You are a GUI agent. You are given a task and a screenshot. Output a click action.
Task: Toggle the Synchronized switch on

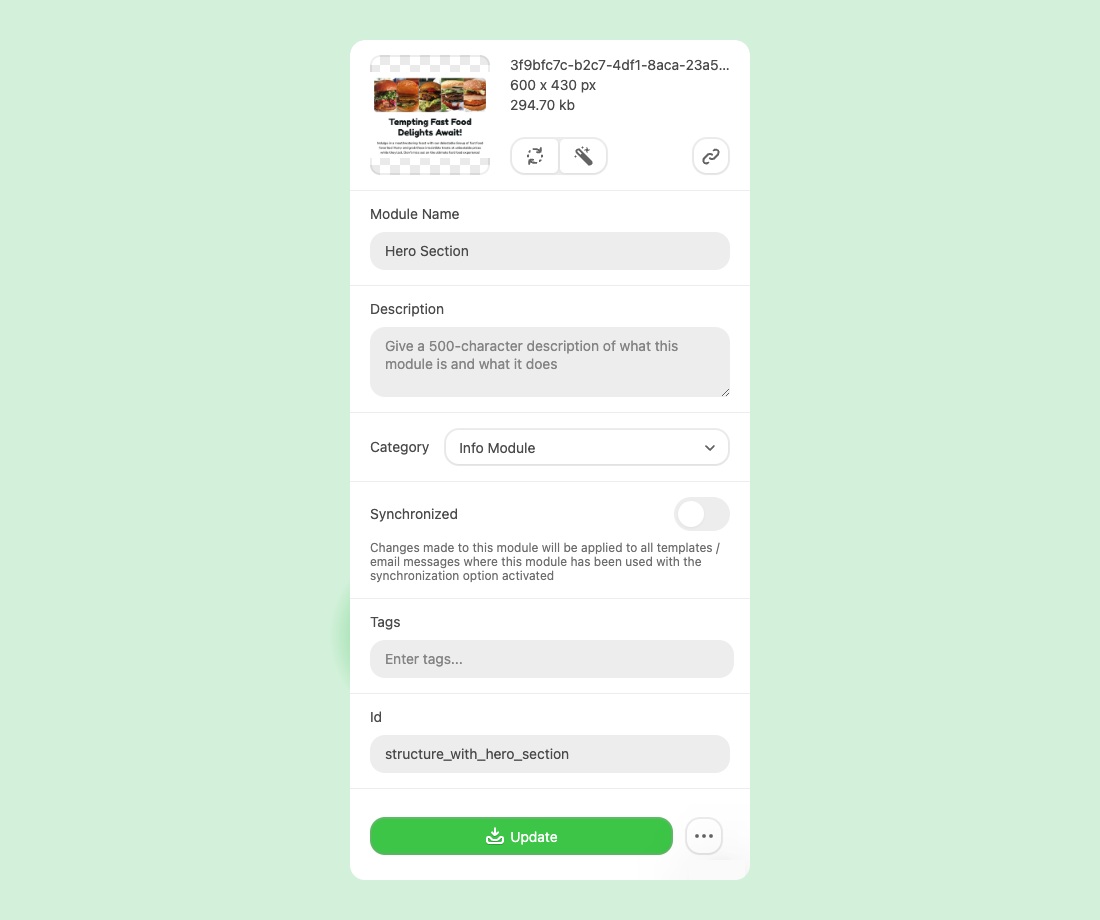tap(702, 514)
